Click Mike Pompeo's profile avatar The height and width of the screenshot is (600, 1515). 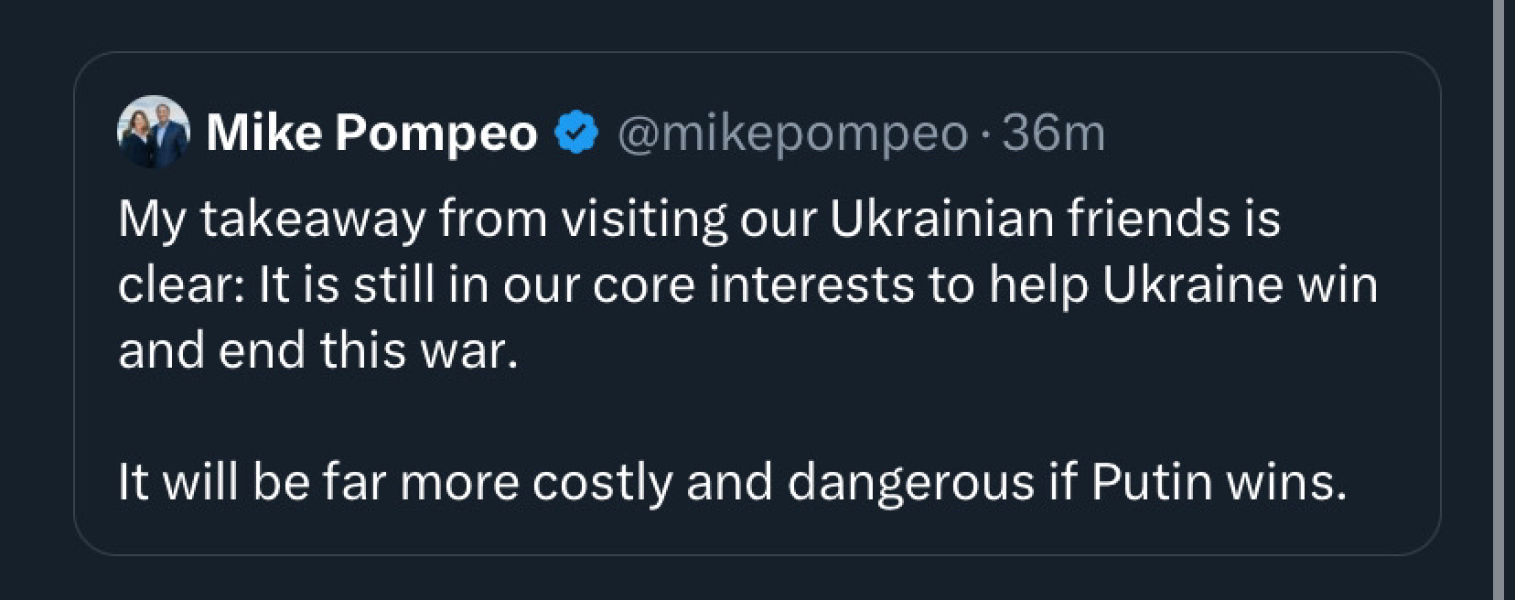point(153,132)
